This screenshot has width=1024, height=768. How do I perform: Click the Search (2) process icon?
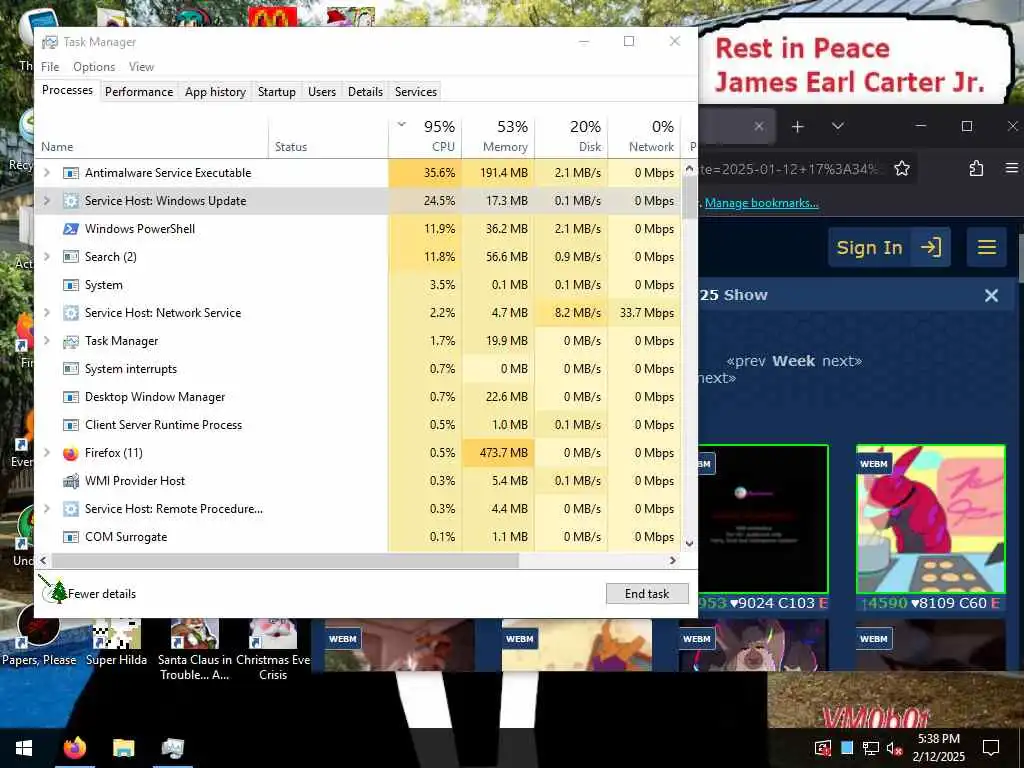click(71, 257)
